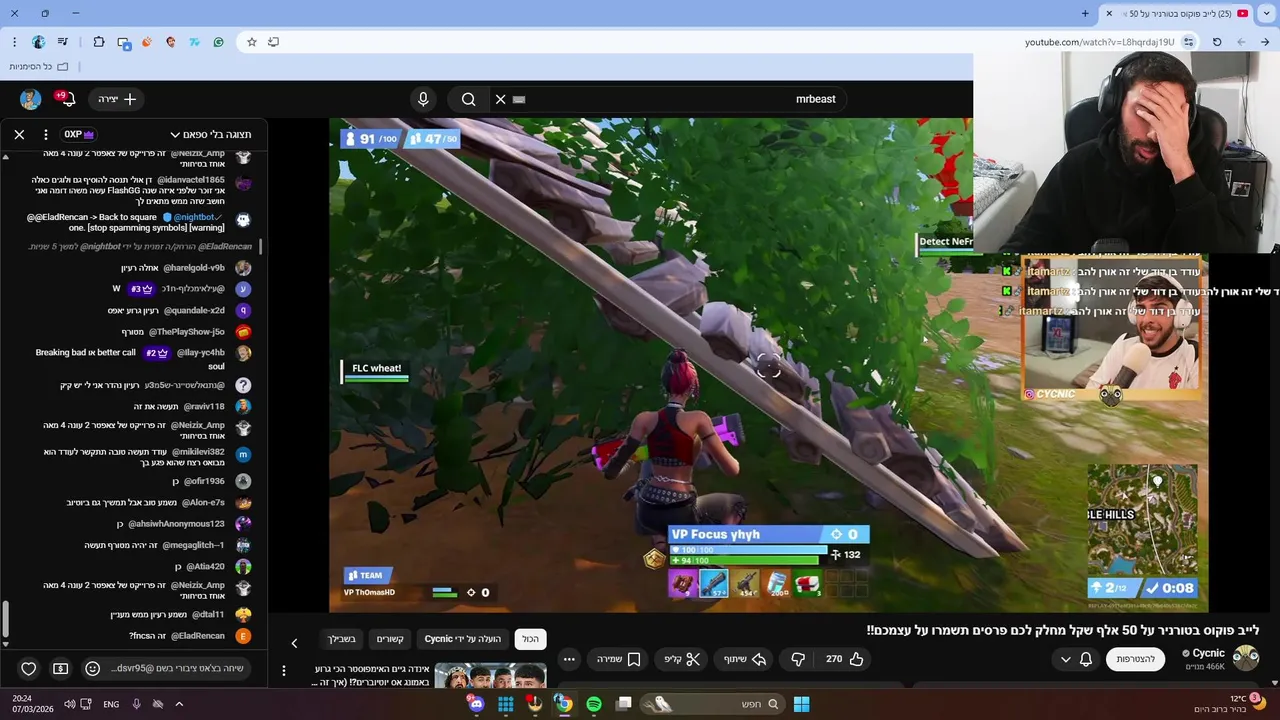Switch ENG input language

(x=111, y=704)
